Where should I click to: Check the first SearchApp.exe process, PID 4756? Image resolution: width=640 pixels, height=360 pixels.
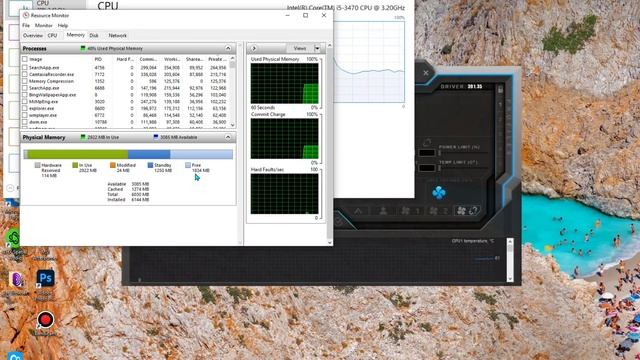(25, 67)
